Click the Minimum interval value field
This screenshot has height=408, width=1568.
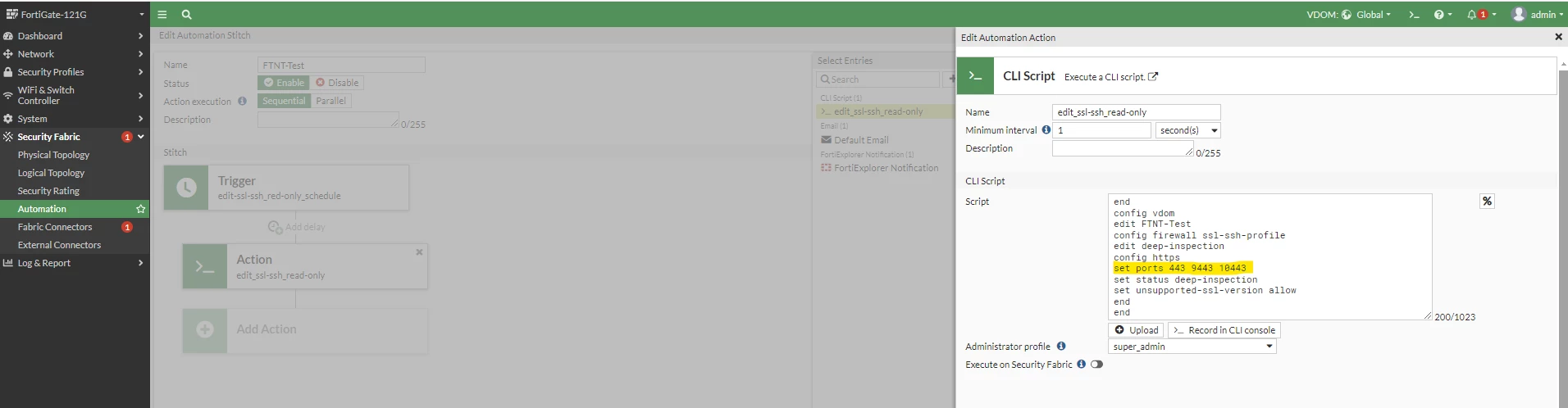[x=1101, y=130]
